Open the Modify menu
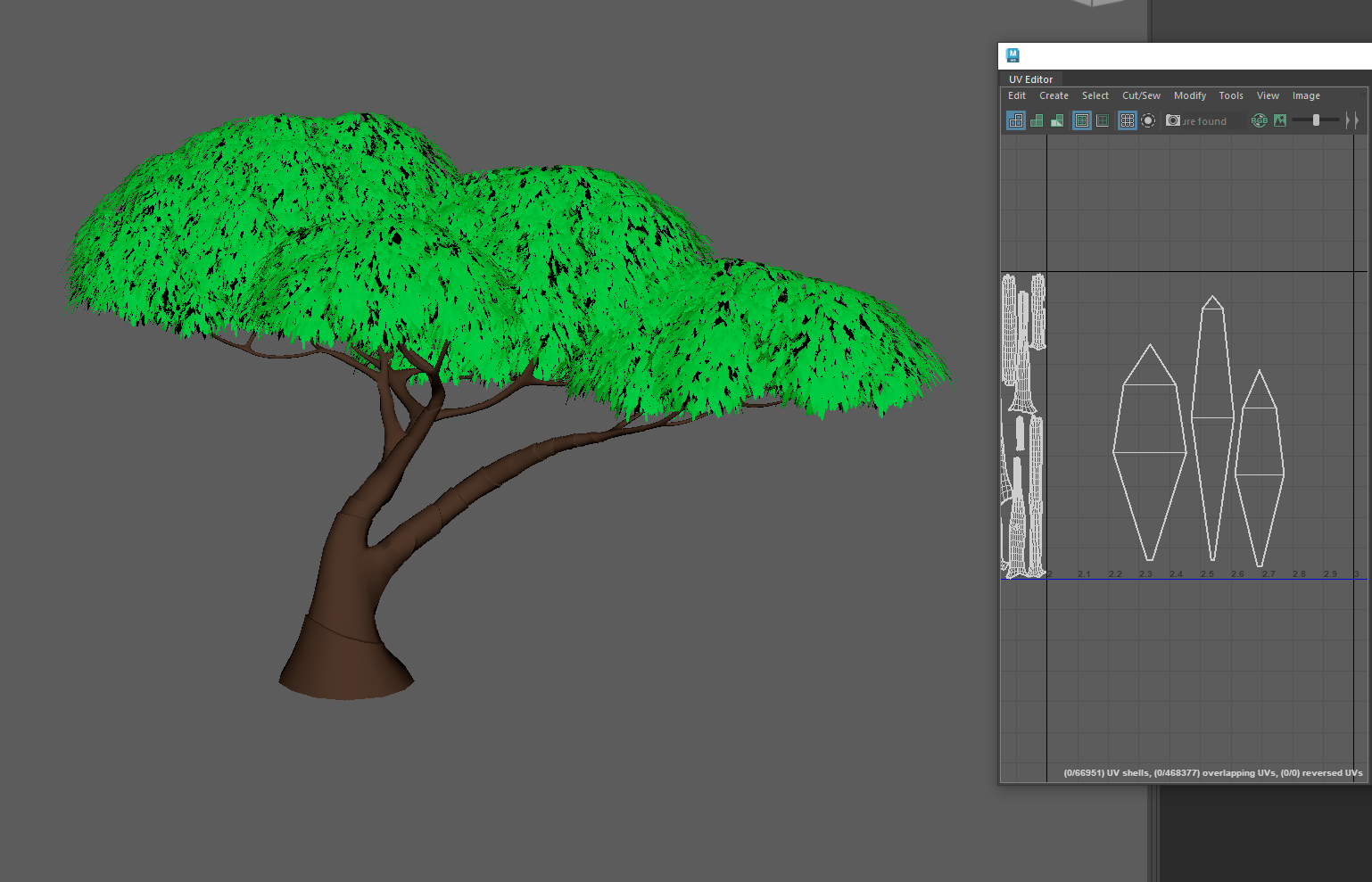1372x882 pixels. tap(1189, 95)
